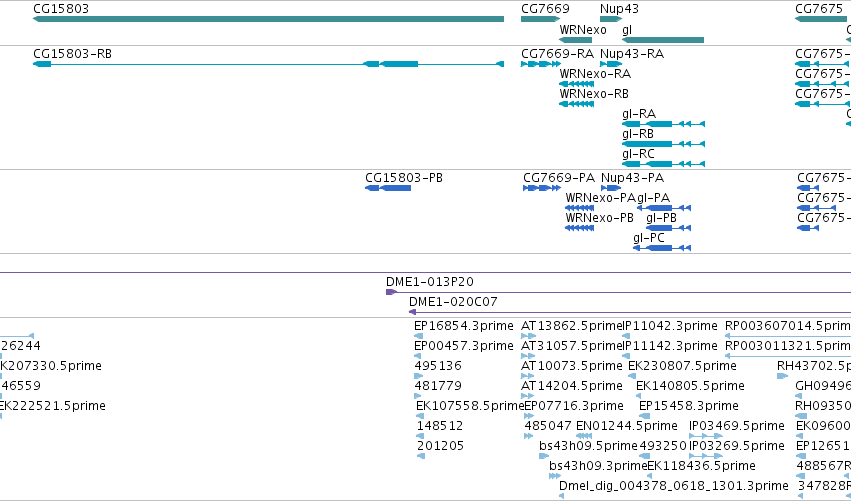The width and height of the screenshot is (851, 501).
Task: Click the WRNexo-PB protein label
Action: [599, 218]
